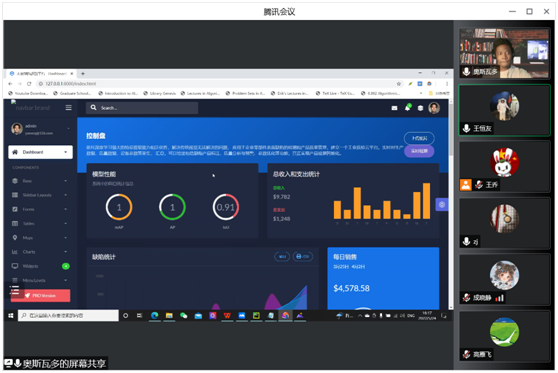Select the 王恒友 participant video tile
The width and height of the screenshot is (558, 373).
504,110
